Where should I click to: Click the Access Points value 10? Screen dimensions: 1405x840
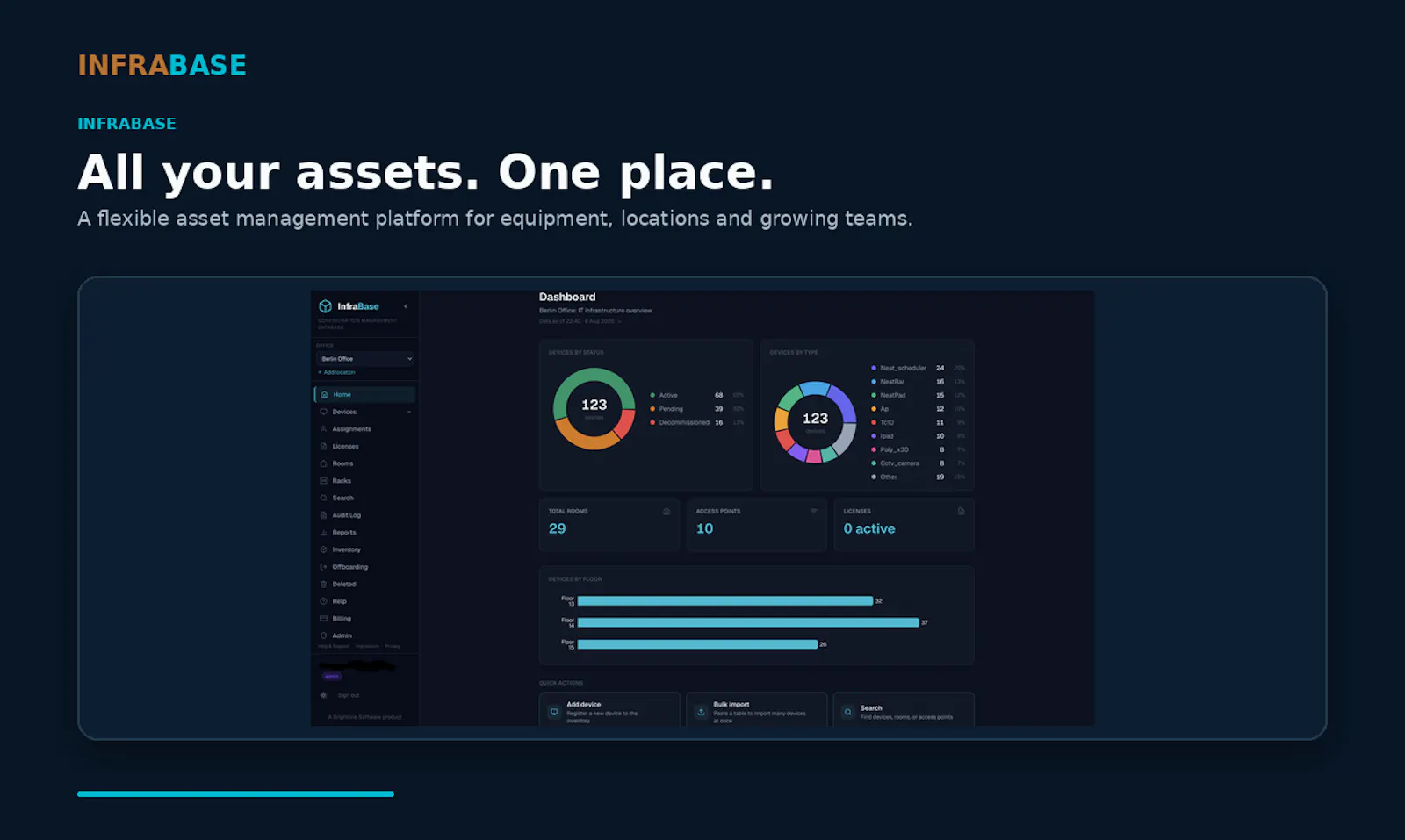tap(705, 528)
